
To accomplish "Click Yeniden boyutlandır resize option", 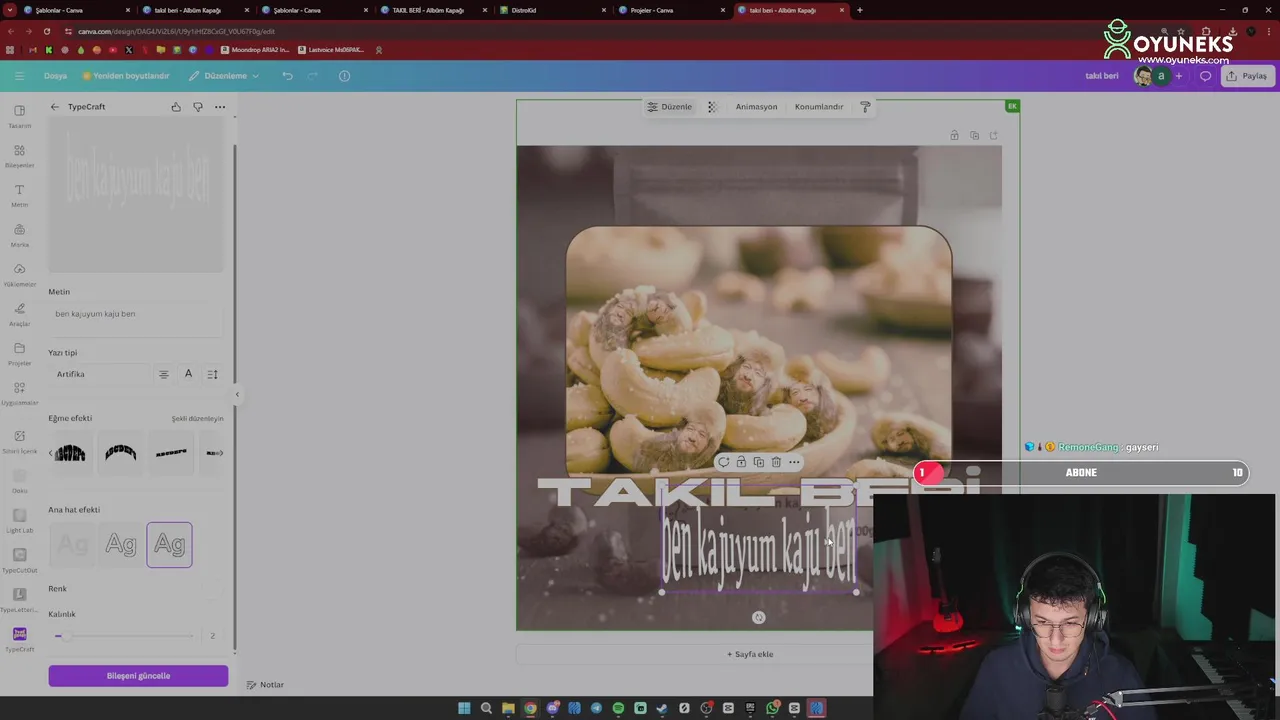I will point(126,76).
